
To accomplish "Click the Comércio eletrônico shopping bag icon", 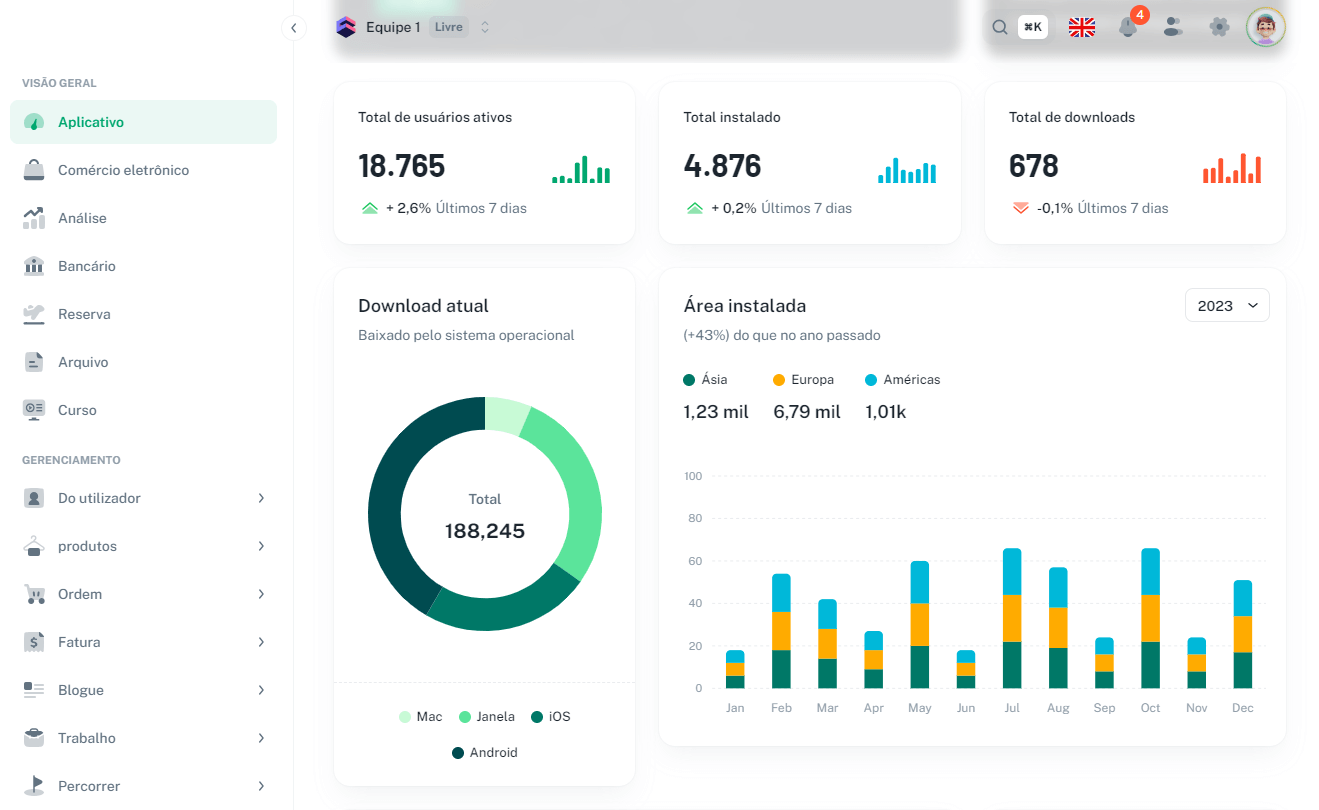I will click(34, 170).
